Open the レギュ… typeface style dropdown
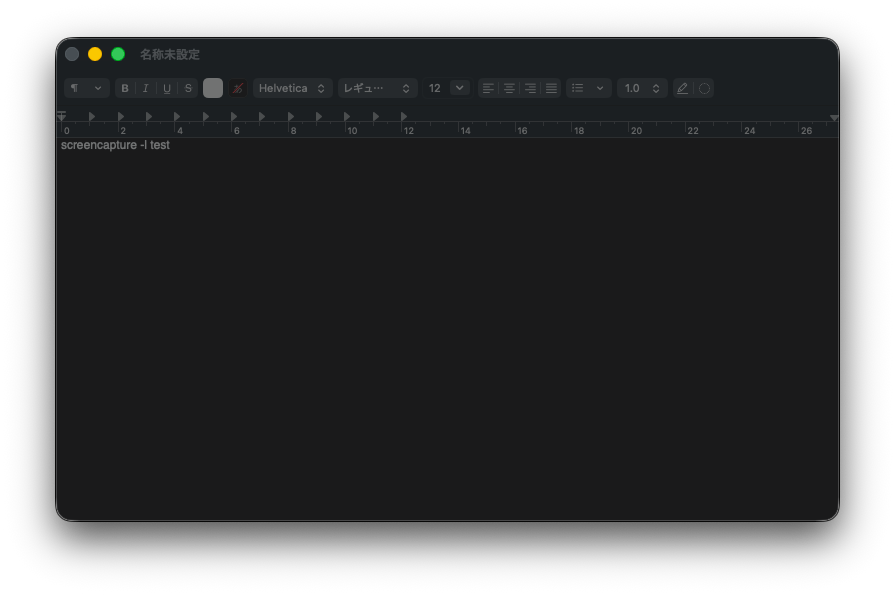The height and width of the screenshot is (595, 895). (377, 88)
